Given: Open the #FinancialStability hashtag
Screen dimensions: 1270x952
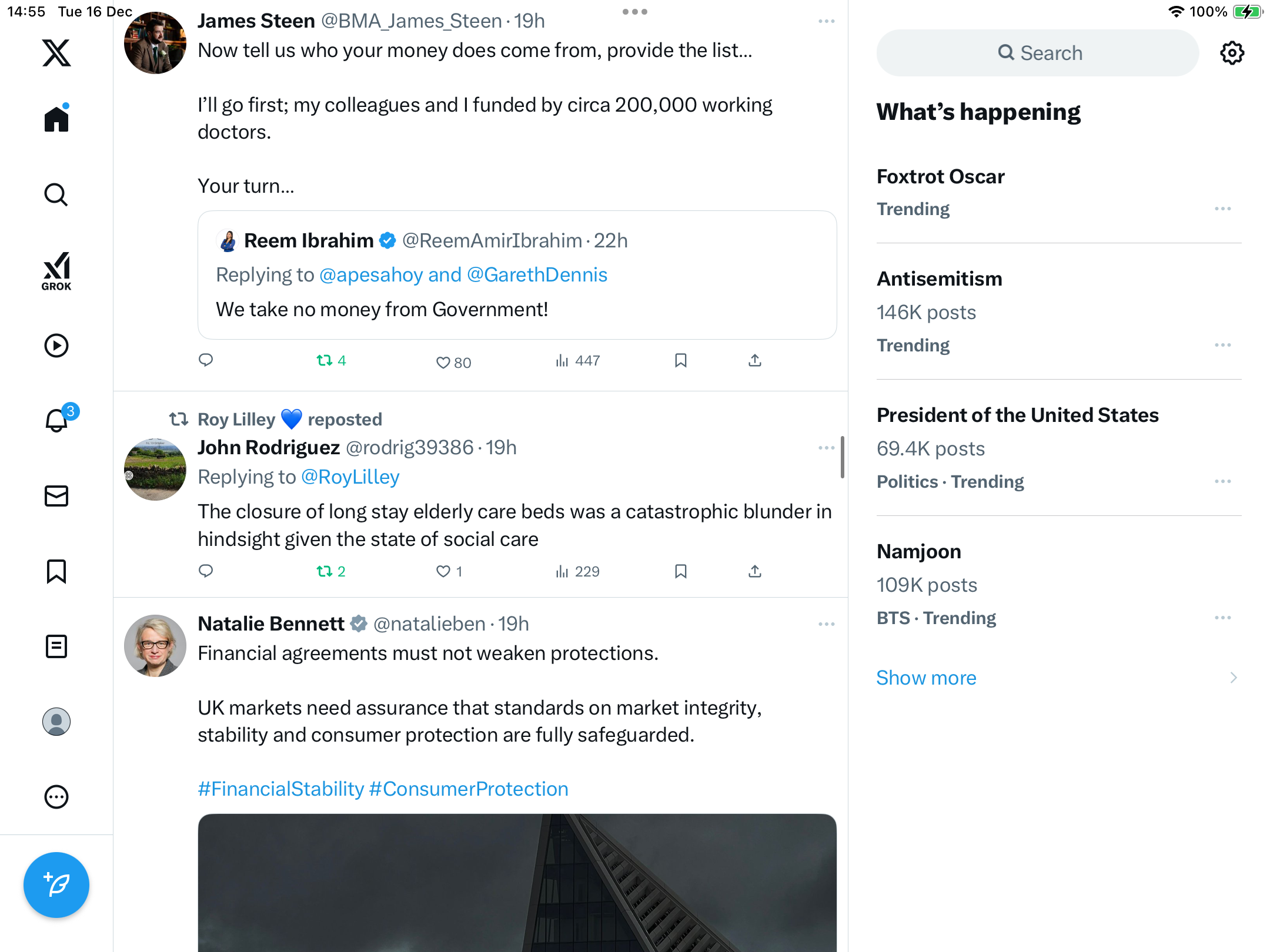Looking at the screenshot, I should pos(281,789).
